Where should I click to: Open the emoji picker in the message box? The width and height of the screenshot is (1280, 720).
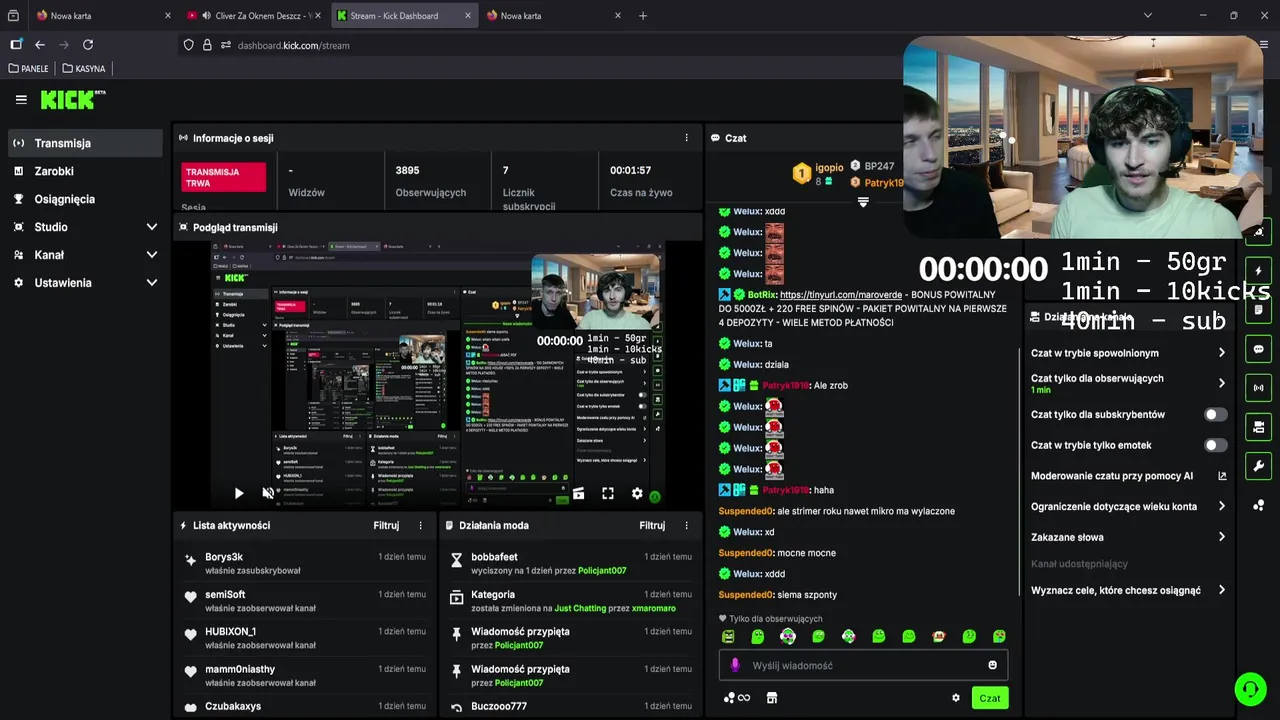[992, 665]
